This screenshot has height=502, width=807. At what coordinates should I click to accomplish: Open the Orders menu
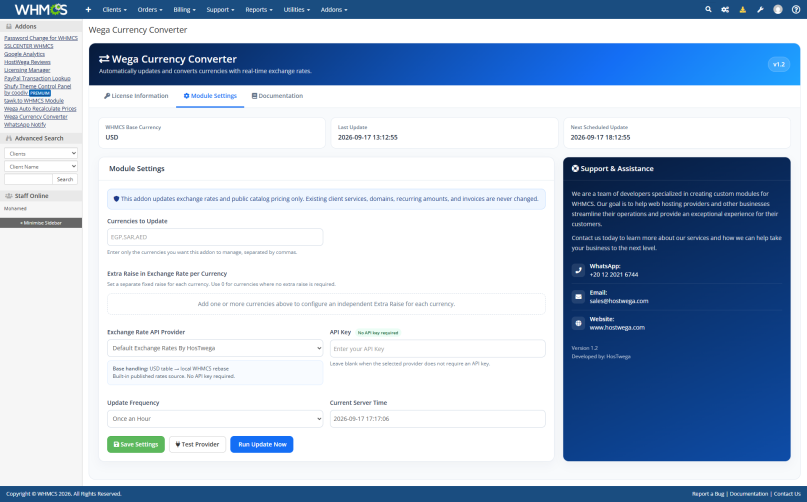coord(150,9)
